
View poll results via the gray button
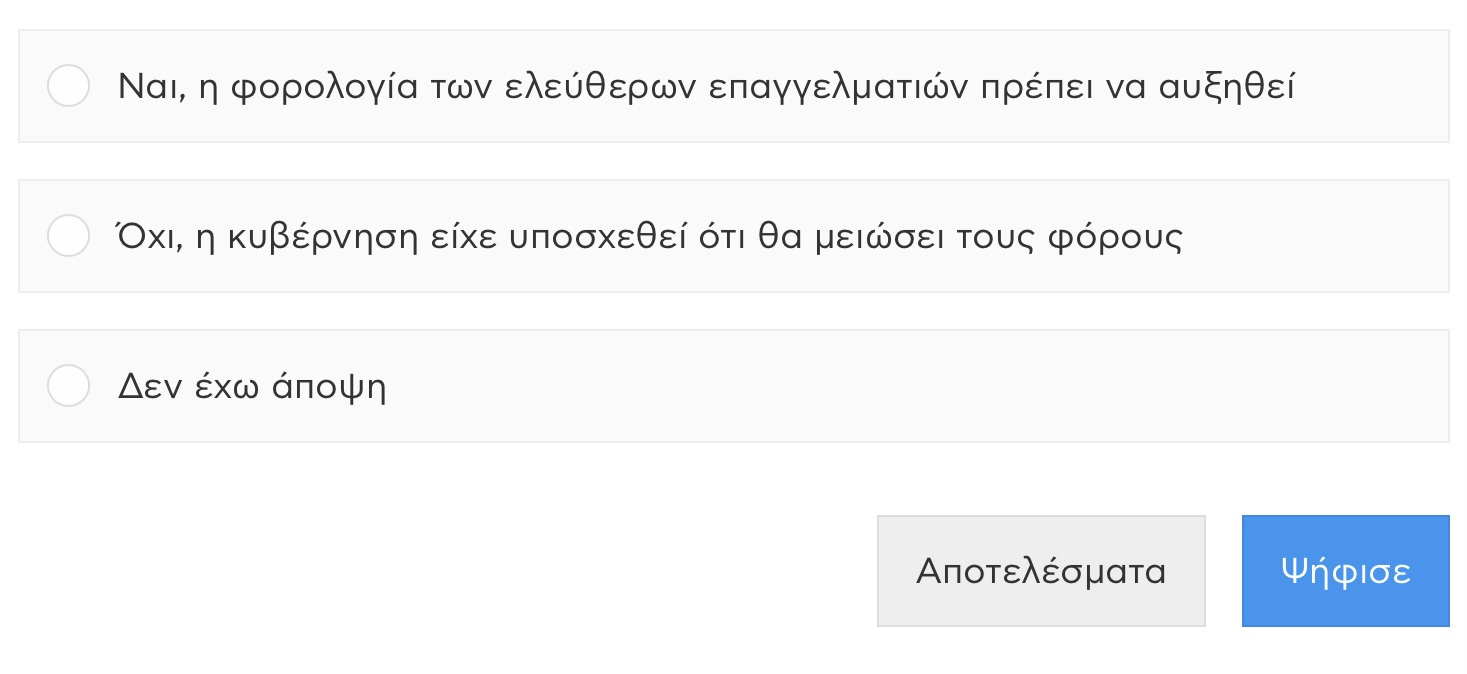tap(1041, 571)
